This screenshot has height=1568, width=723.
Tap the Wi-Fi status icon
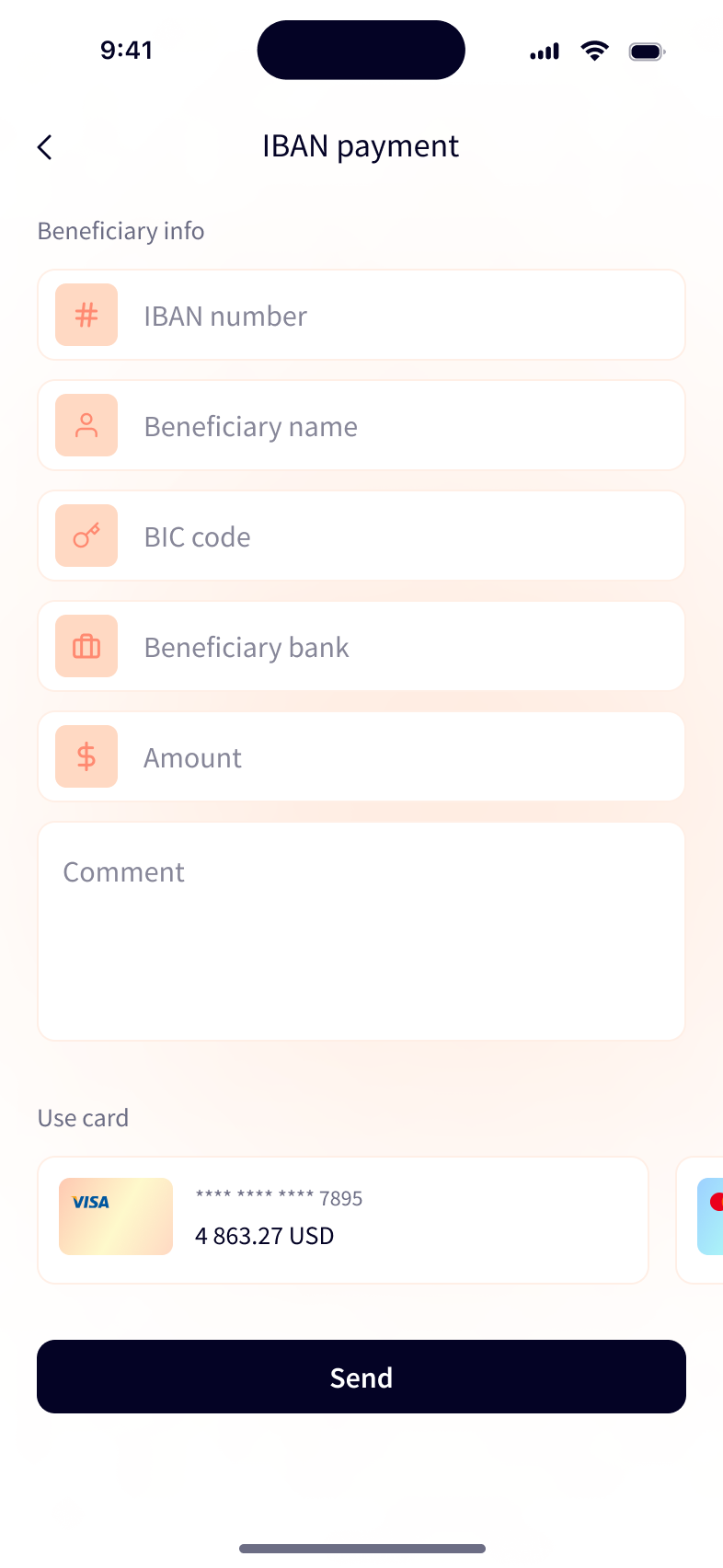(595, 52)
